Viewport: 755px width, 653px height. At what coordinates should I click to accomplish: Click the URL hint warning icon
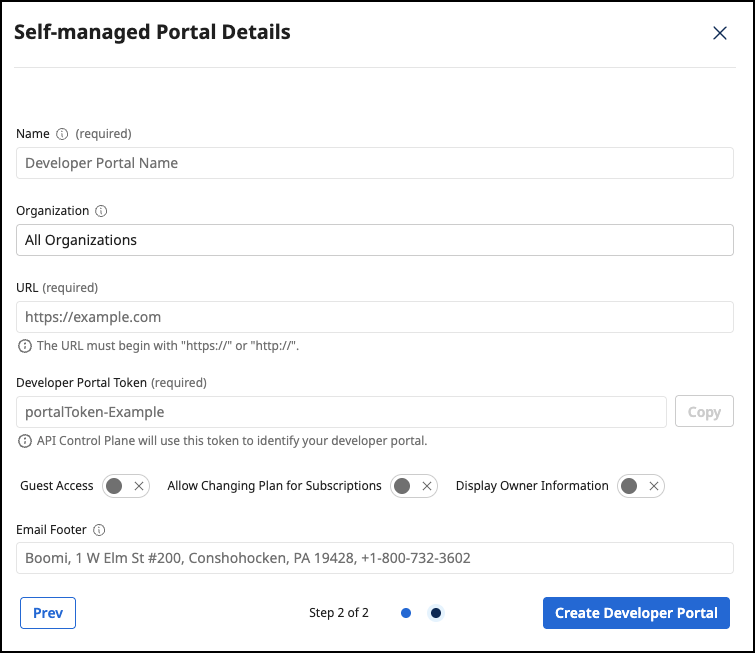pyautogui.click(x=24, y=346)
